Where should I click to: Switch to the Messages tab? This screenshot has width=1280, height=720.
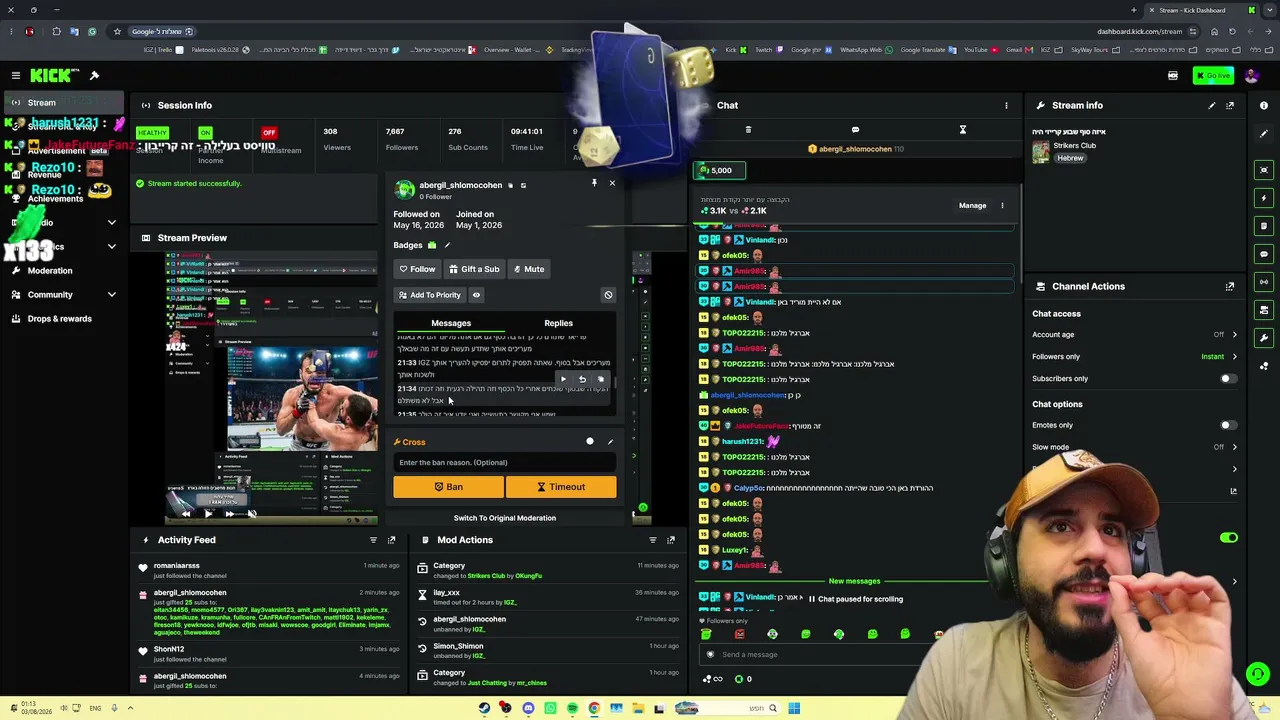click(451, 323)
